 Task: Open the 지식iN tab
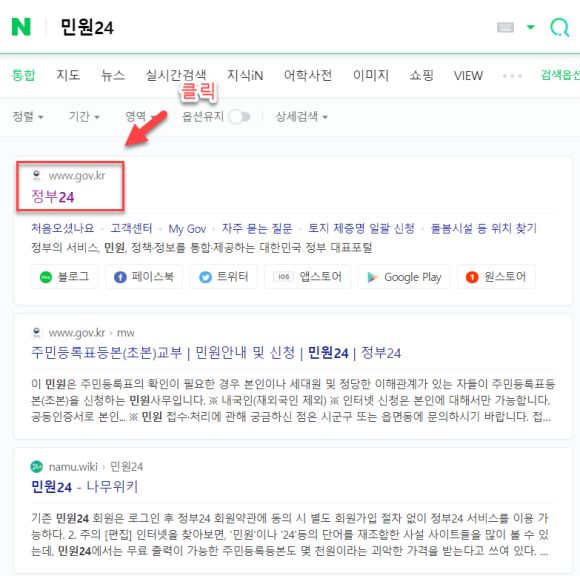pos(245,75)
